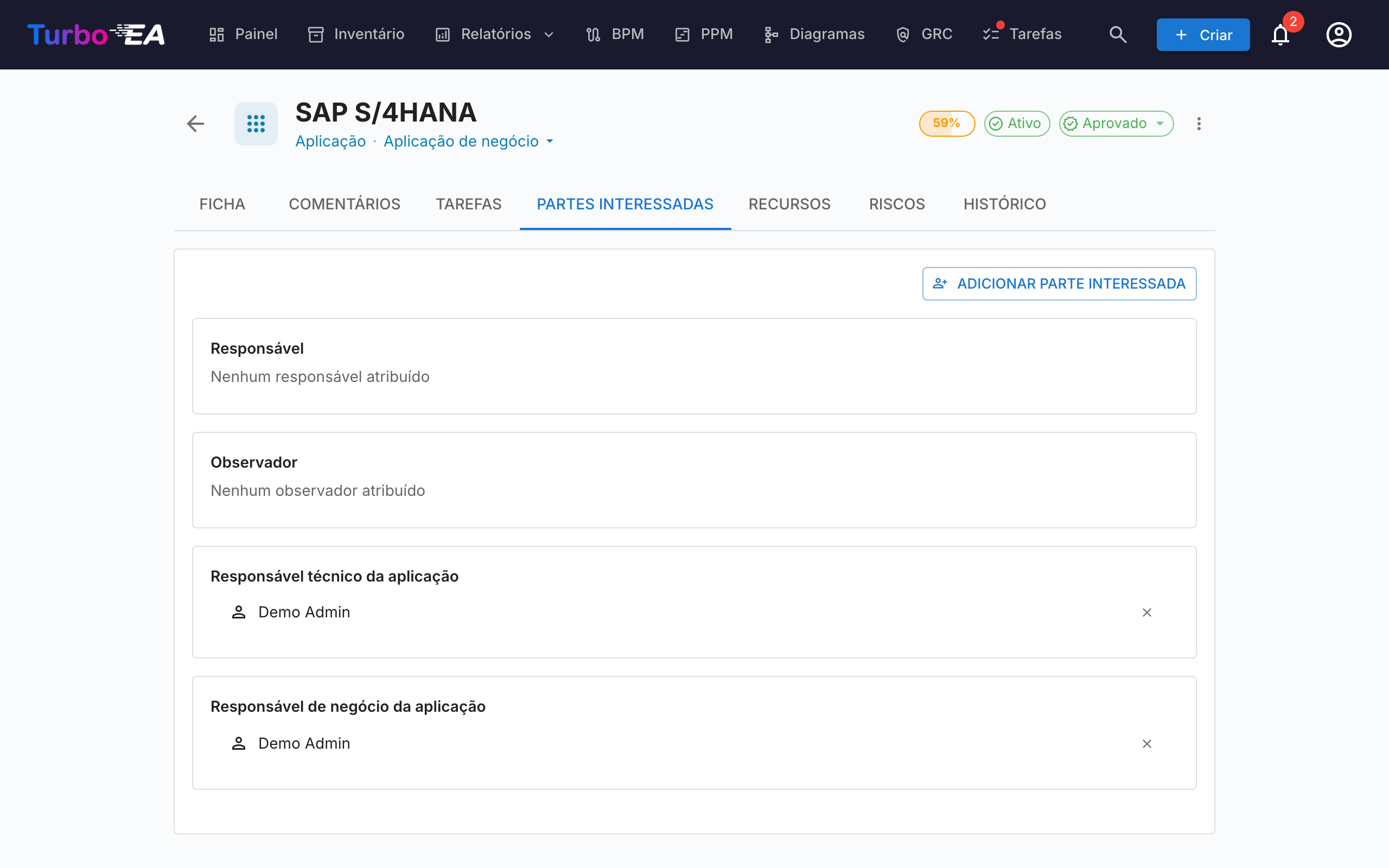Open the Inventário archive icon

coord(316,34)
